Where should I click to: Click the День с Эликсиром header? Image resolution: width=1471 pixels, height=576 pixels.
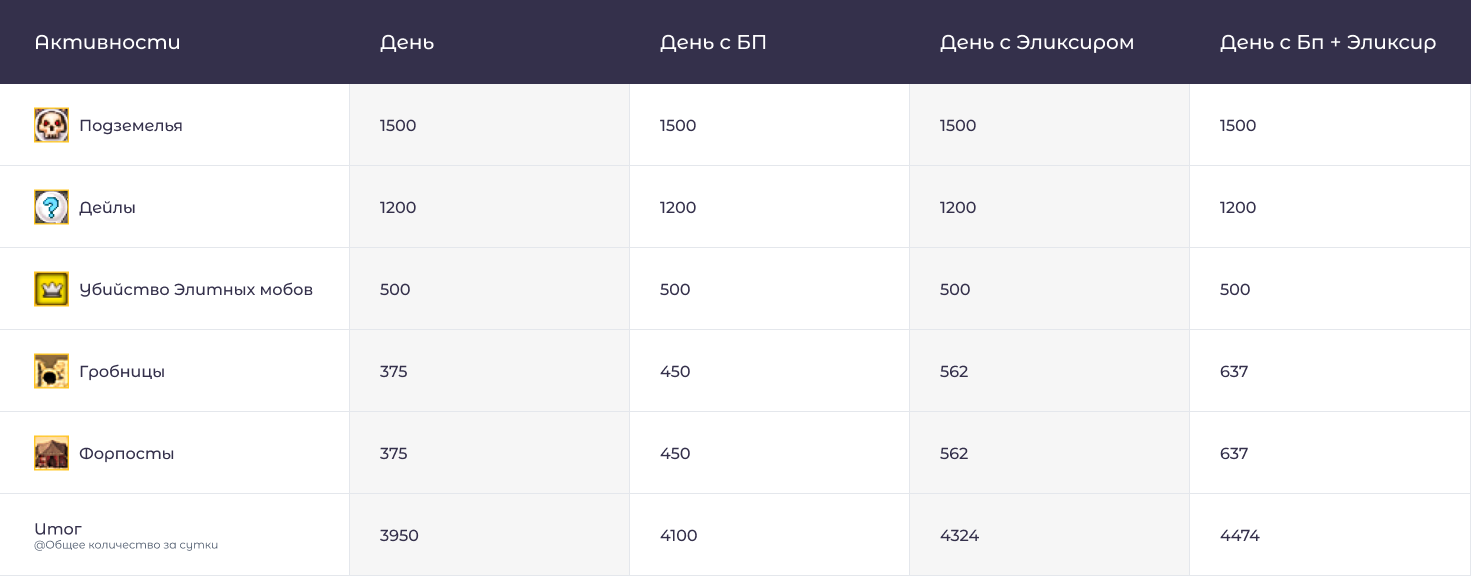pos(1037,43)
